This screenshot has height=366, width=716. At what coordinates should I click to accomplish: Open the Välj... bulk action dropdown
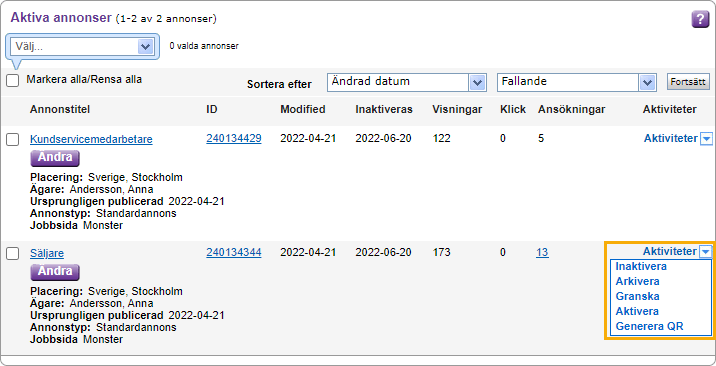[83, 47]
